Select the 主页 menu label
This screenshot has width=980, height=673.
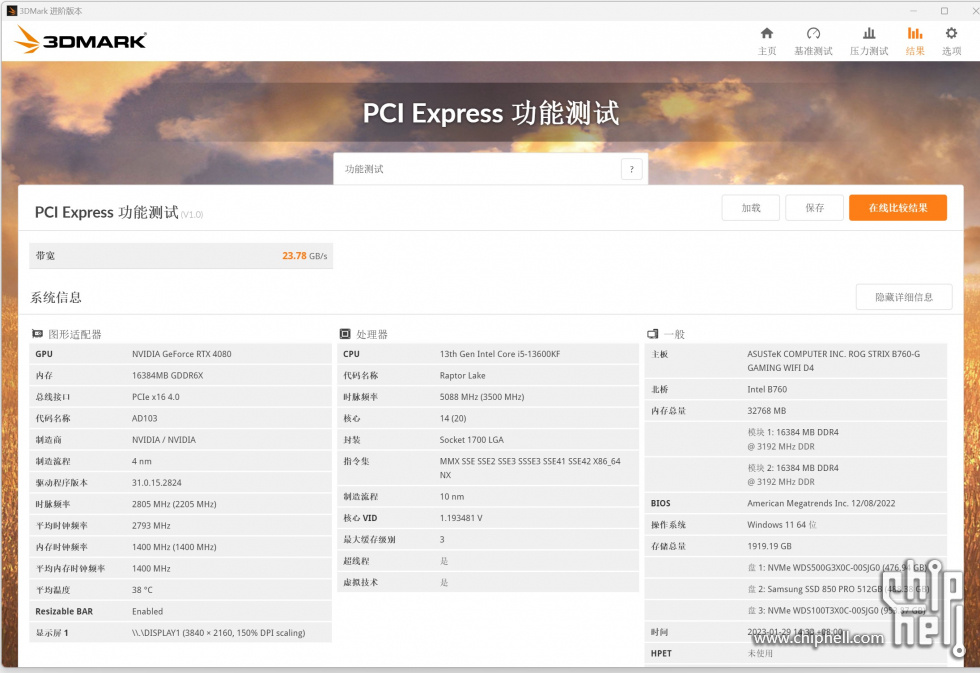(x=767, y=51)
